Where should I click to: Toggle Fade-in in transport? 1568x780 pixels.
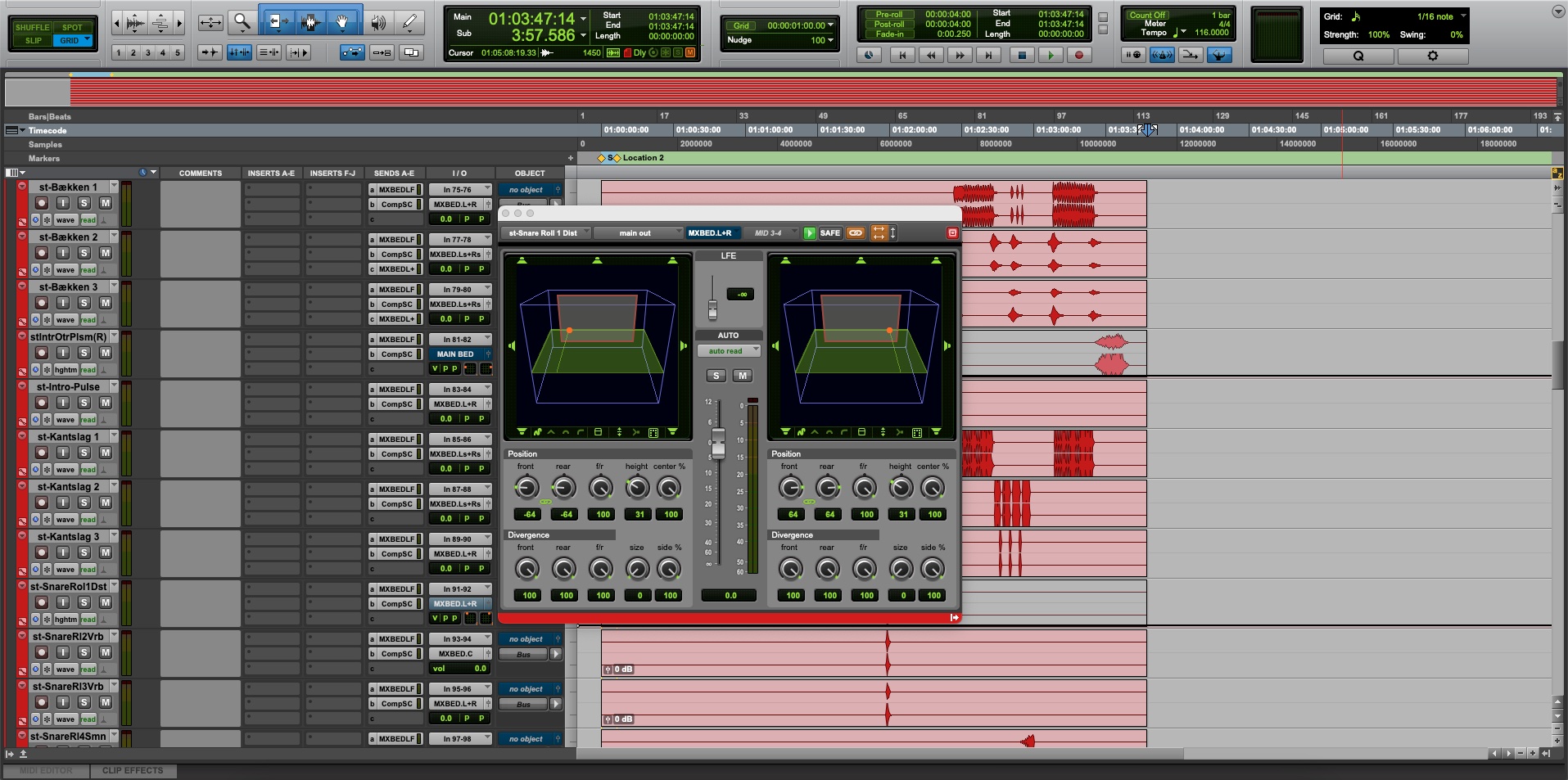(889, 34)
